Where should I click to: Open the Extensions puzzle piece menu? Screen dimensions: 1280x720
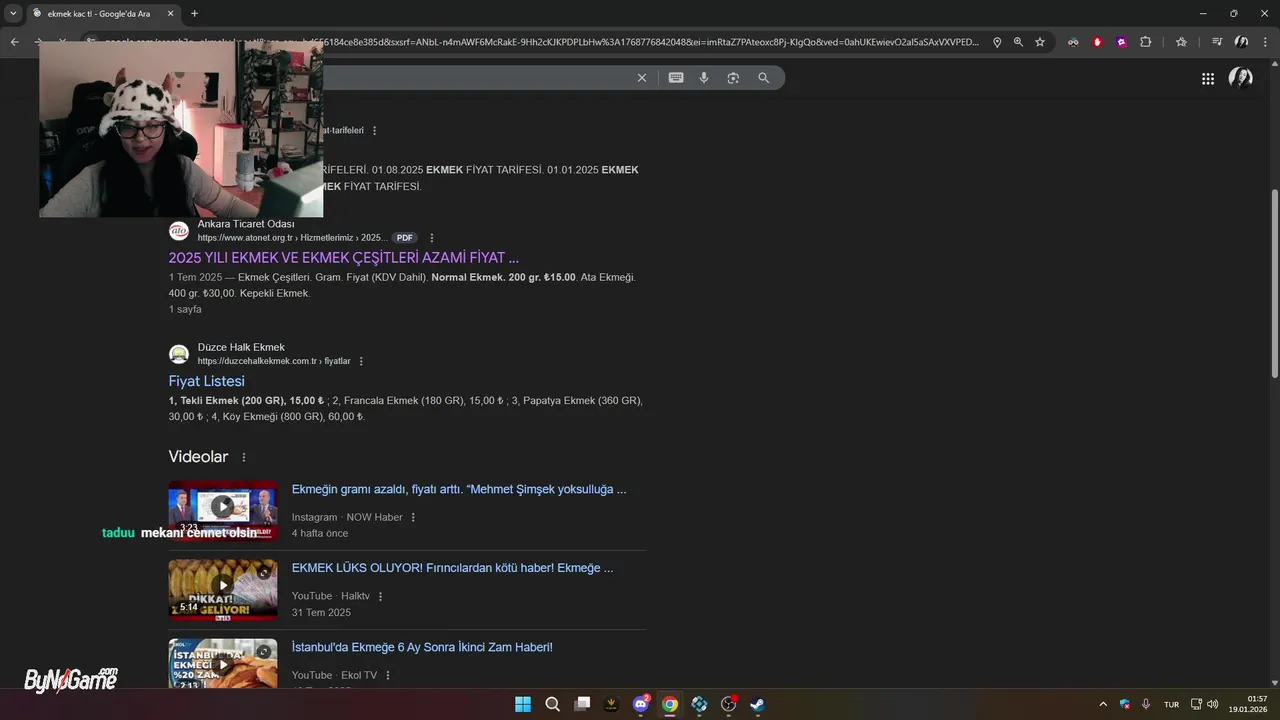(x=1146, y=42)
